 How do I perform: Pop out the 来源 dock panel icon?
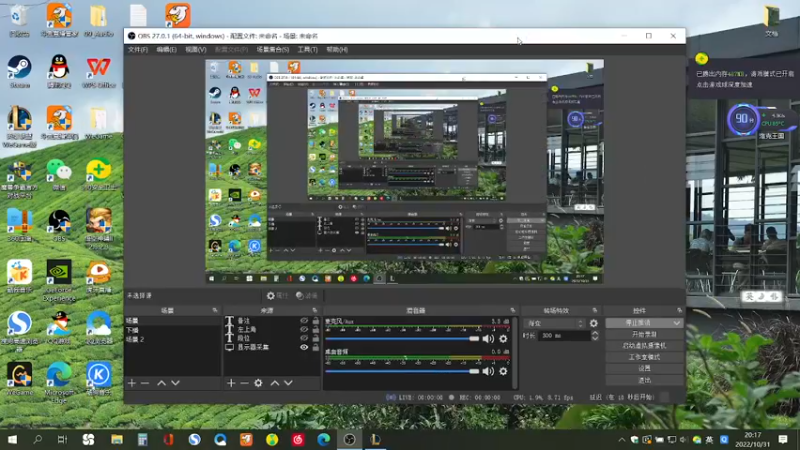pyautogui.click(x=314, y=310)
